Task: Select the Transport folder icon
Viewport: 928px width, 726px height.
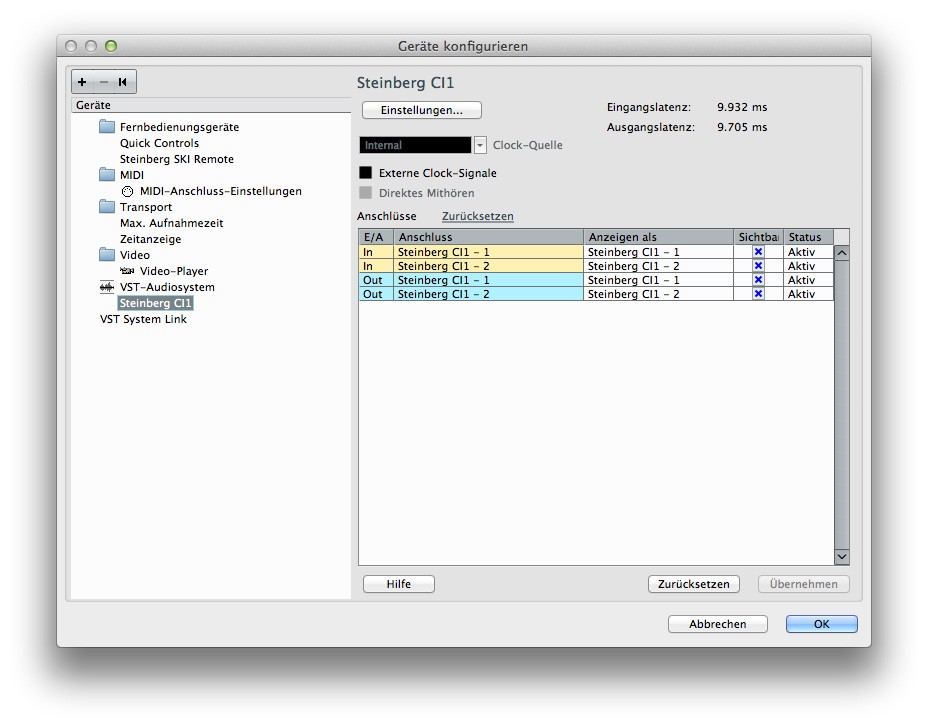Action: 107,206
